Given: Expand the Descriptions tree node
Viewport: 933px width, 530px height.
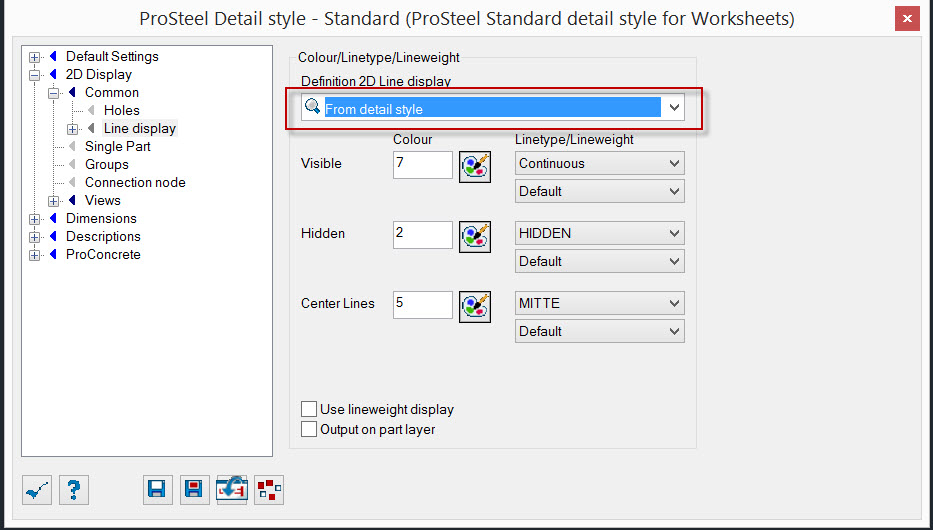Looking at the screenshot, I should tap(35, 237).
